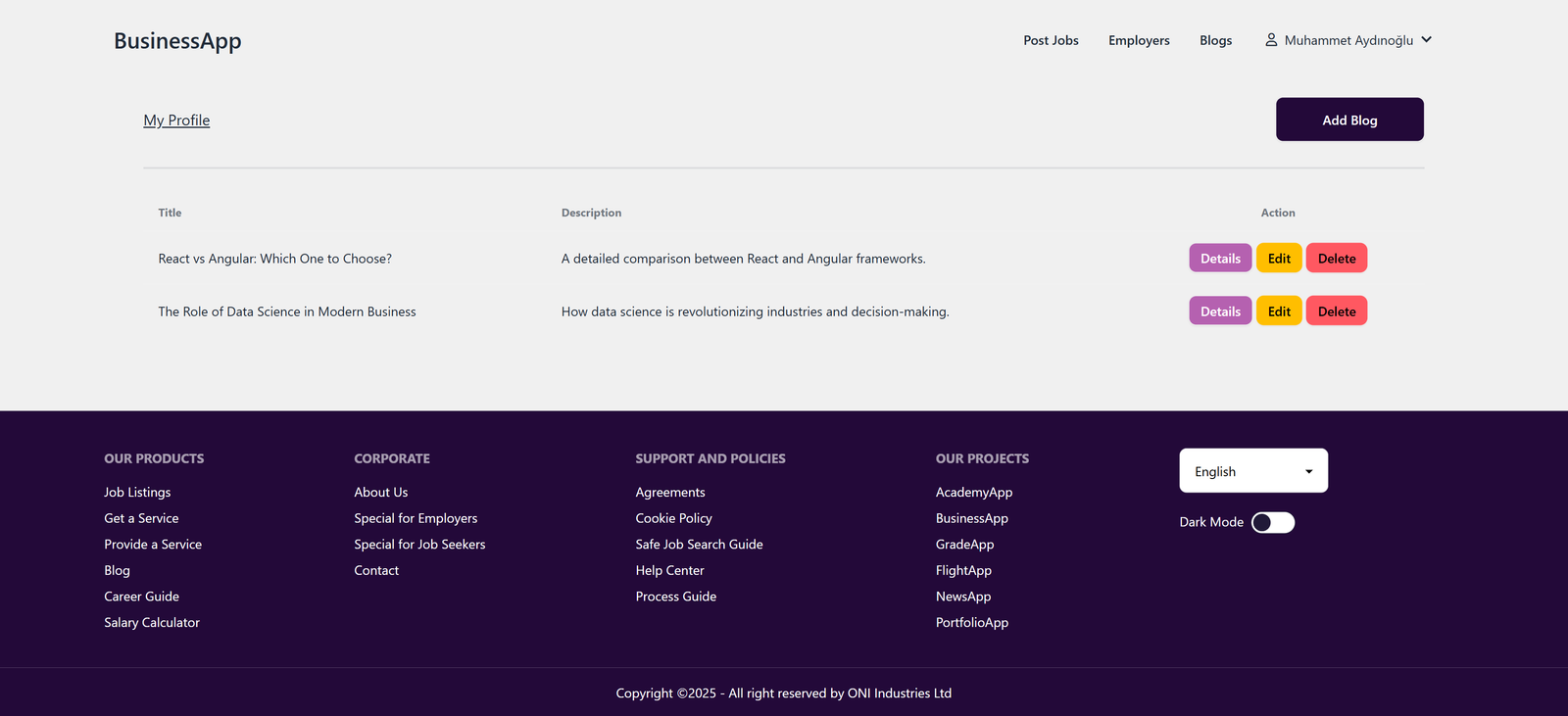View Details of Data Science blog
1568x716 pixels.
pyautogui.click(x=1220, y=311)
